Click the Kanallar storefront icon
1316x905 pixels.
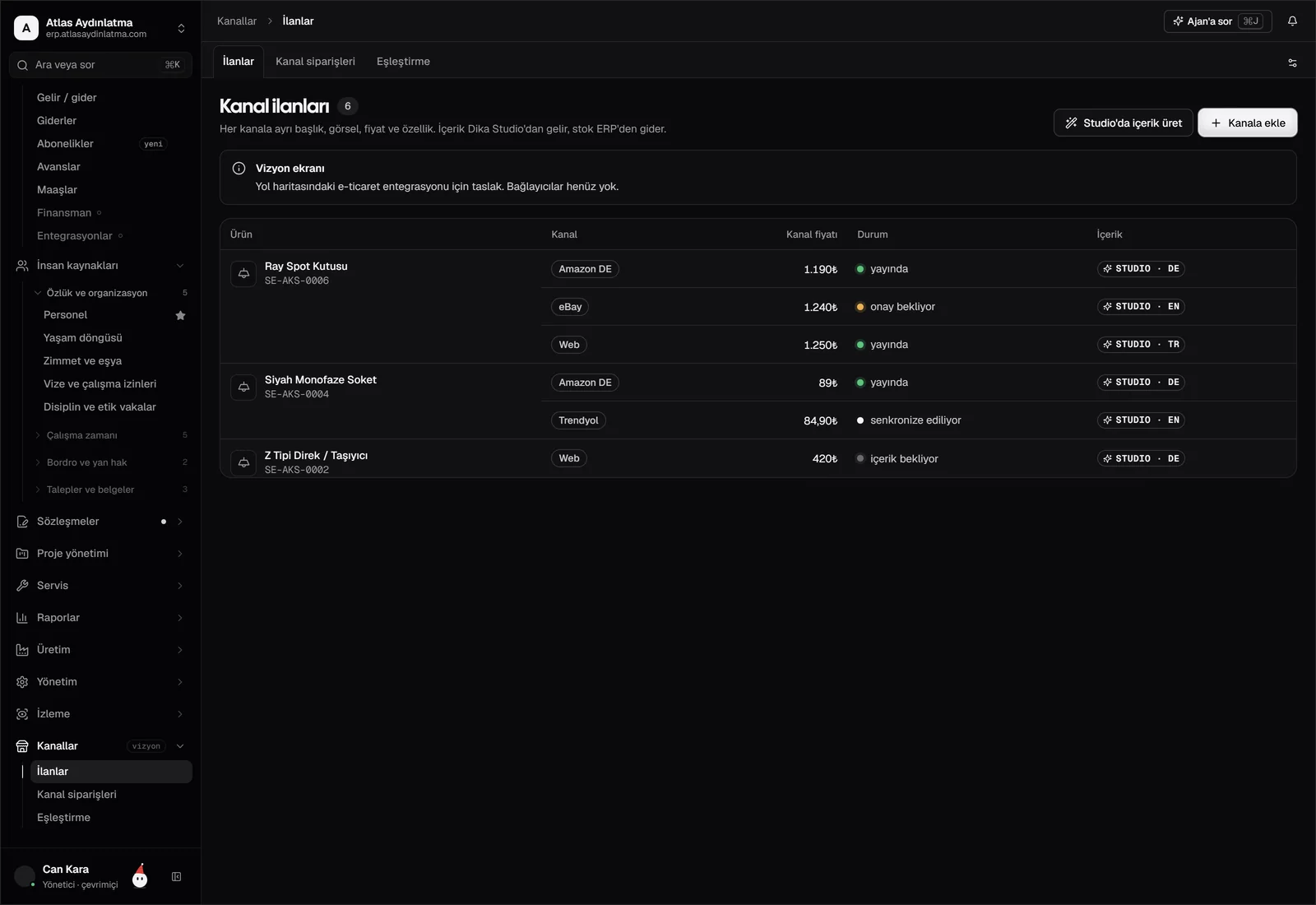pyautogui.click(x=22, y=746)
